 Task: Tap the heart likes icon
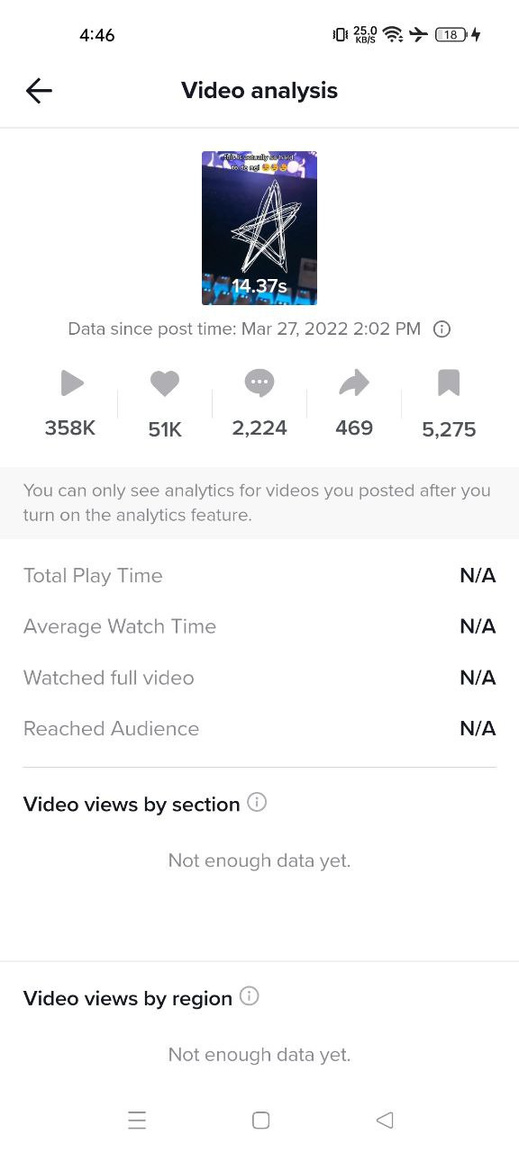pyautogui.click(x=165, y=383)
